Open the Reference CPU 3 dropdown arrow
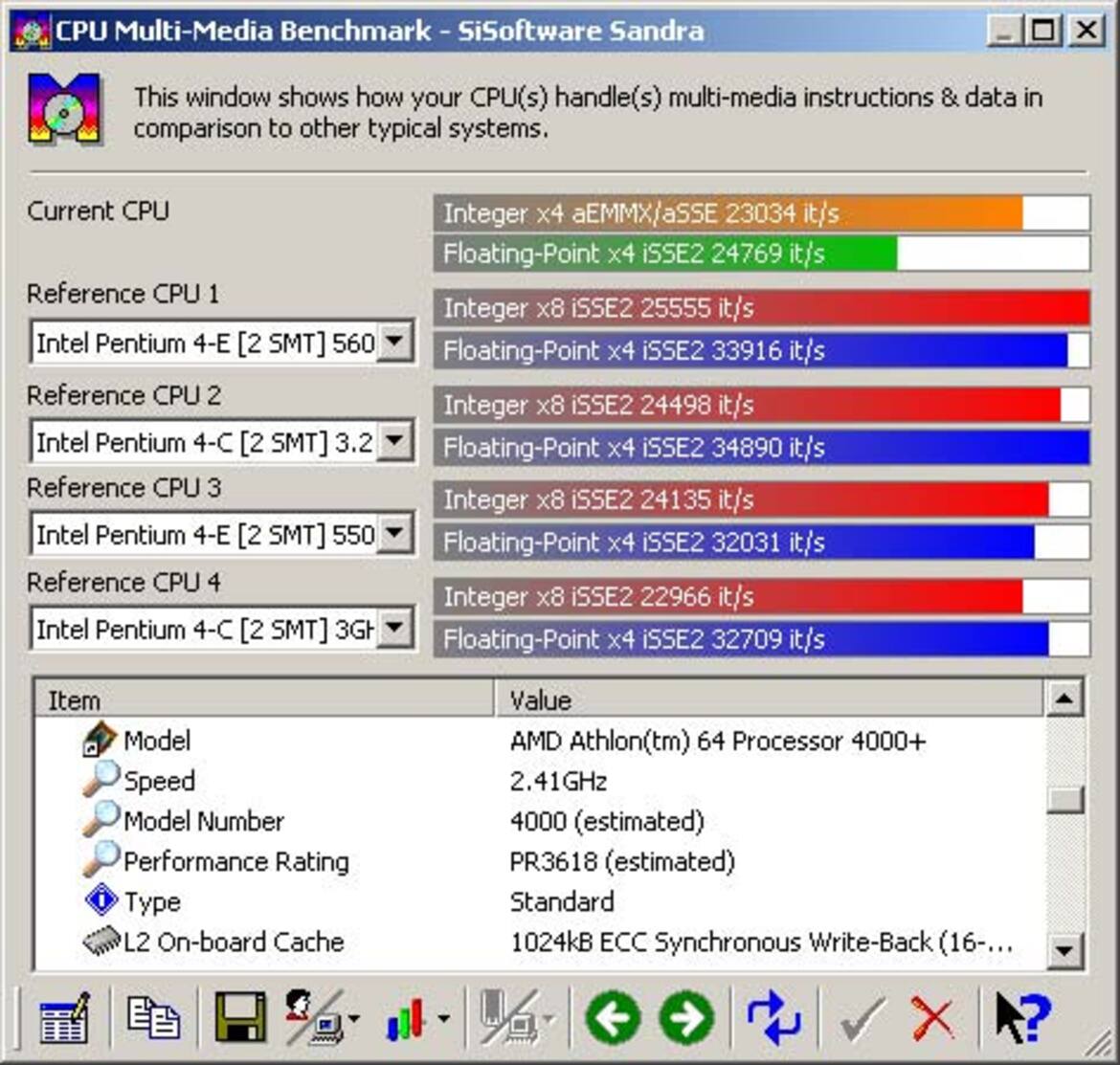Image resolution: width=1120 pixels, height=1065 pixels. (x=394, y=533)
